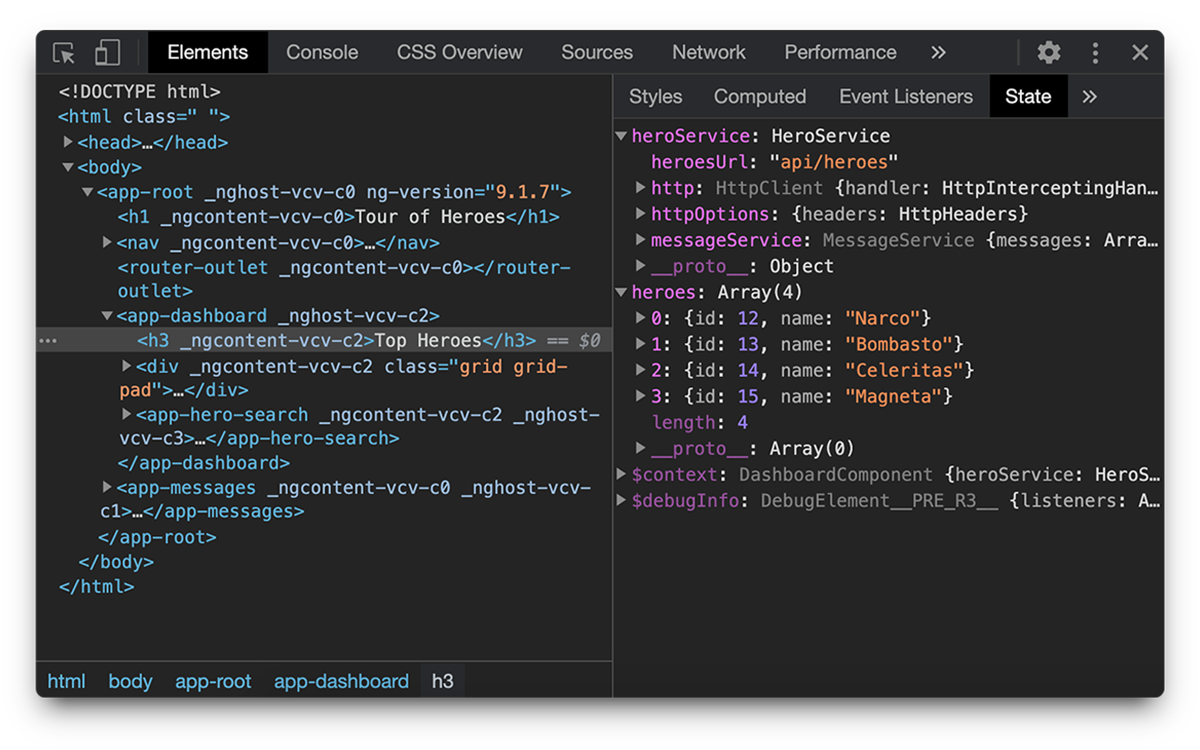Expand the $context DashboardComponent entry

pos(622,474)
